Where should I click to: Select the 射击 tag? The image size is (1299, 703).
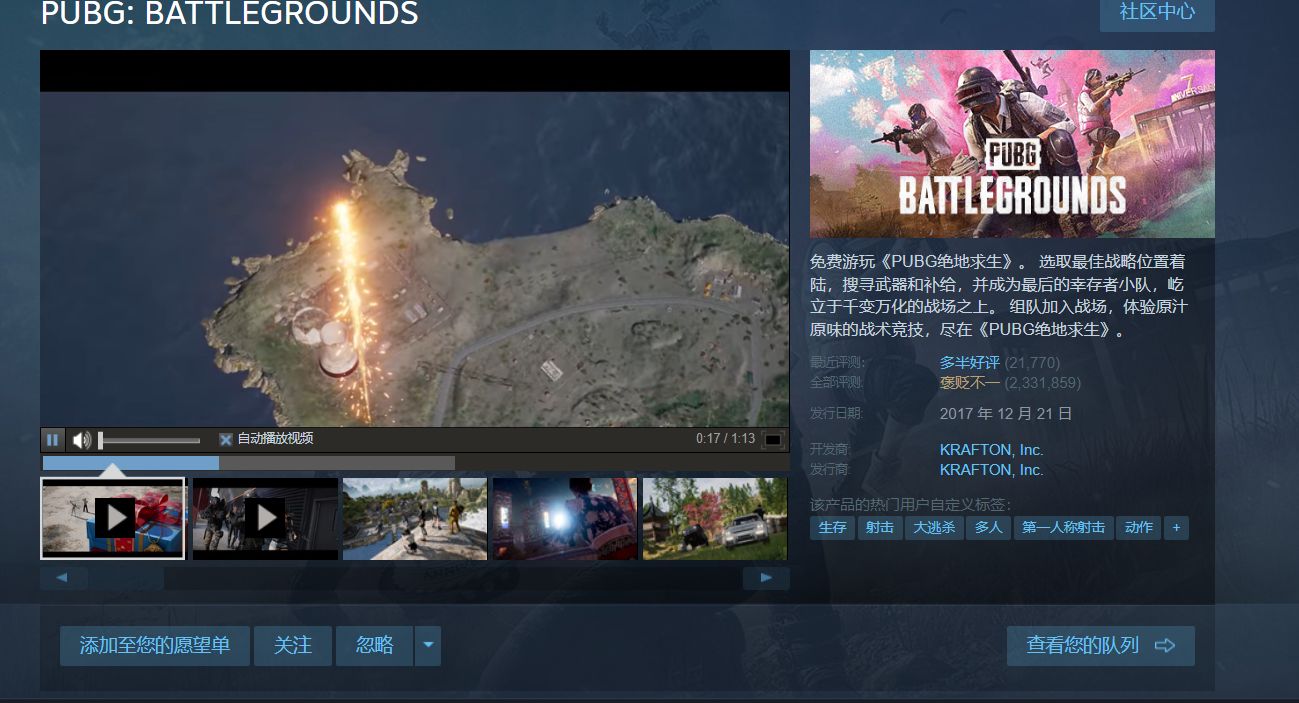coord(880,527)
